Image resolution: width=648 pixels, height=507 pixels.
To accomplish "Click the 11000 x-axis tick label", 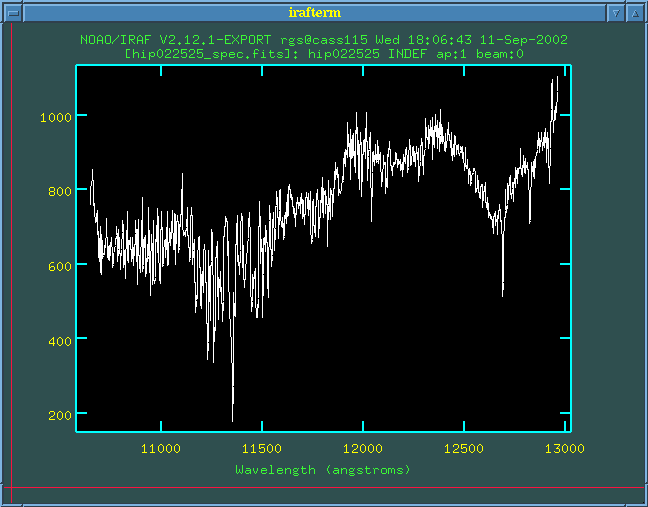I will click(161, 448).
